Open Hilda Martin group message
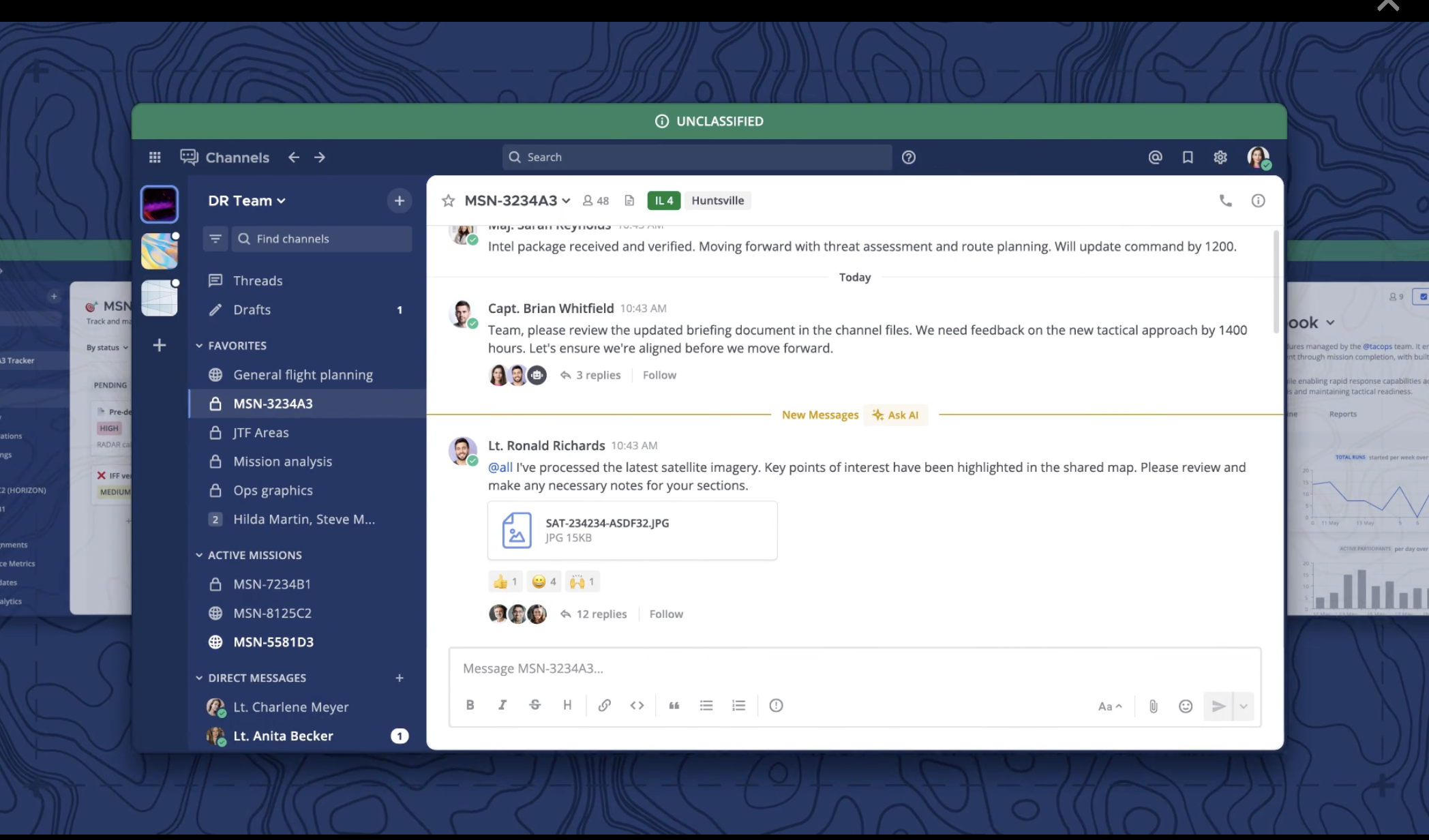 click(307, 519)
